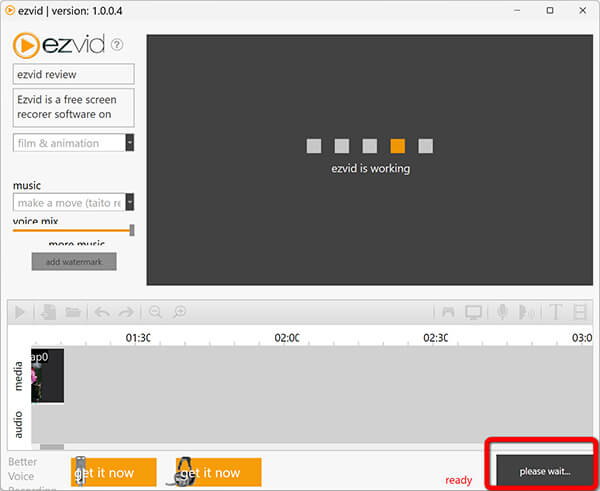Maximize the ezvid window
Viewport: 600px width, 491px height.
(x=550, y=11)
